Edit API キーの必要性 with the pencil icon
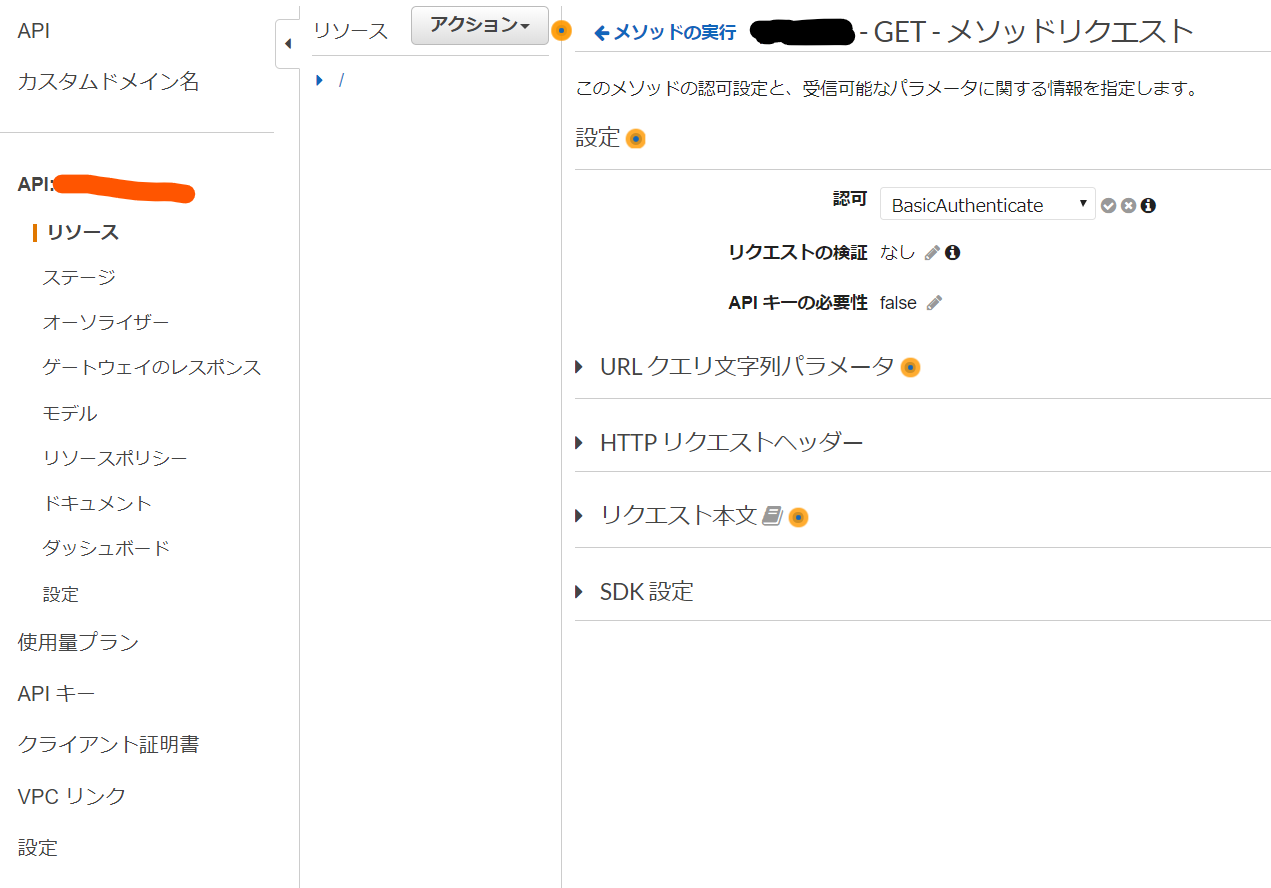Image resolution: width=1271 pixels, height=888 pixels. coord(934,303)
